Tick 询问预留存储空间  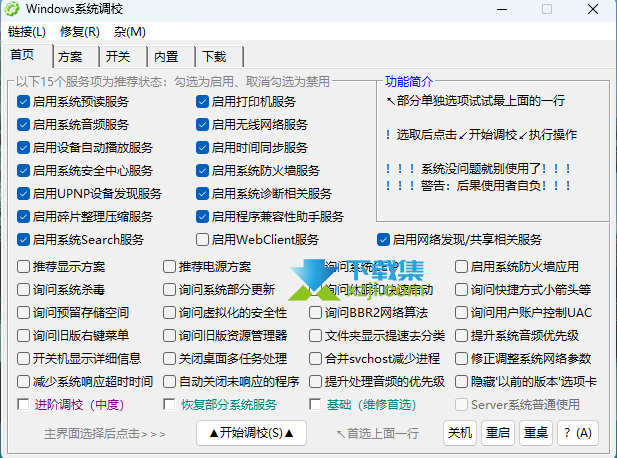[23, 313]
